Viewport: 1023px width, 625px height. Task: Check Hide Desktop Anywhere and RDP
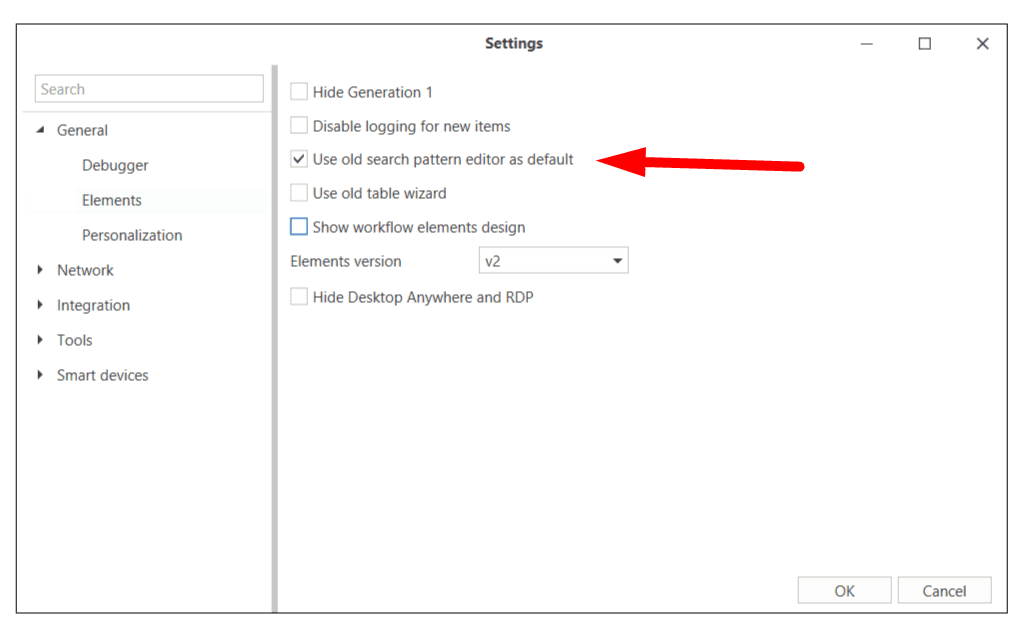(299, 297)
